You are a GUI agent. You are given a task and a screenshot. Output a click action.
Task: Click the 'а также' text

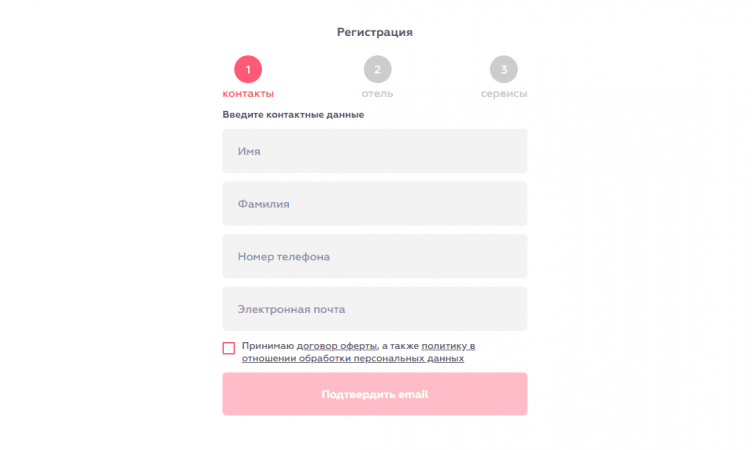400,346
